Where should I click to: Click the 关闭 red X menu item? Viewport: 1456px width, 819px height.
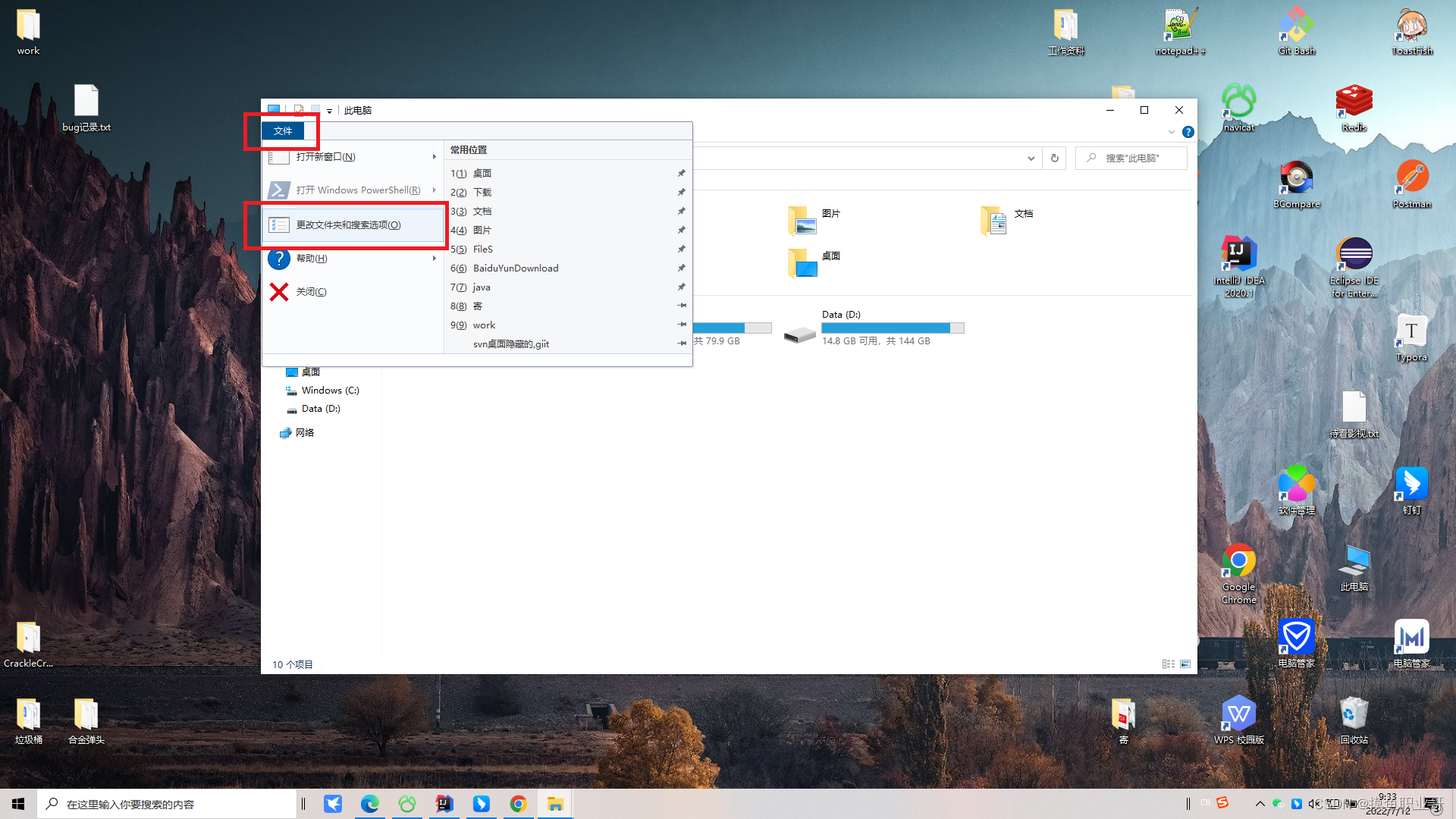click(x=279, y=292)
